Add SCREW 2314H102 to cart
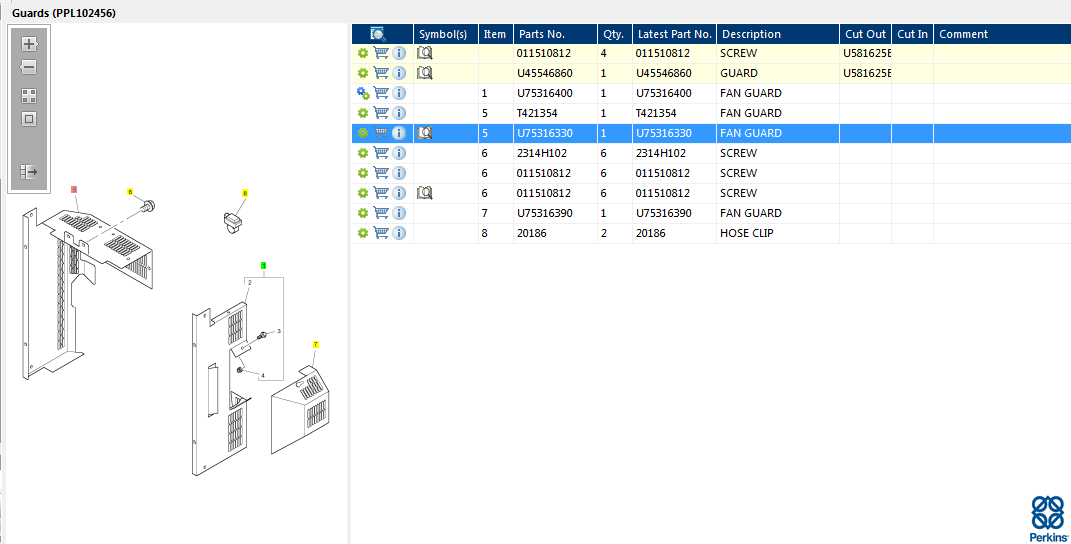Image resolution: width=1071 pixels, height=544 pixels. (381, 153)
